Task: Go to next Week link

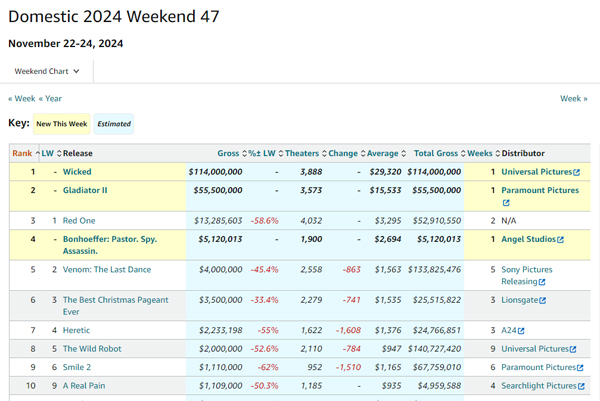Action: click(x=574, y=98)
